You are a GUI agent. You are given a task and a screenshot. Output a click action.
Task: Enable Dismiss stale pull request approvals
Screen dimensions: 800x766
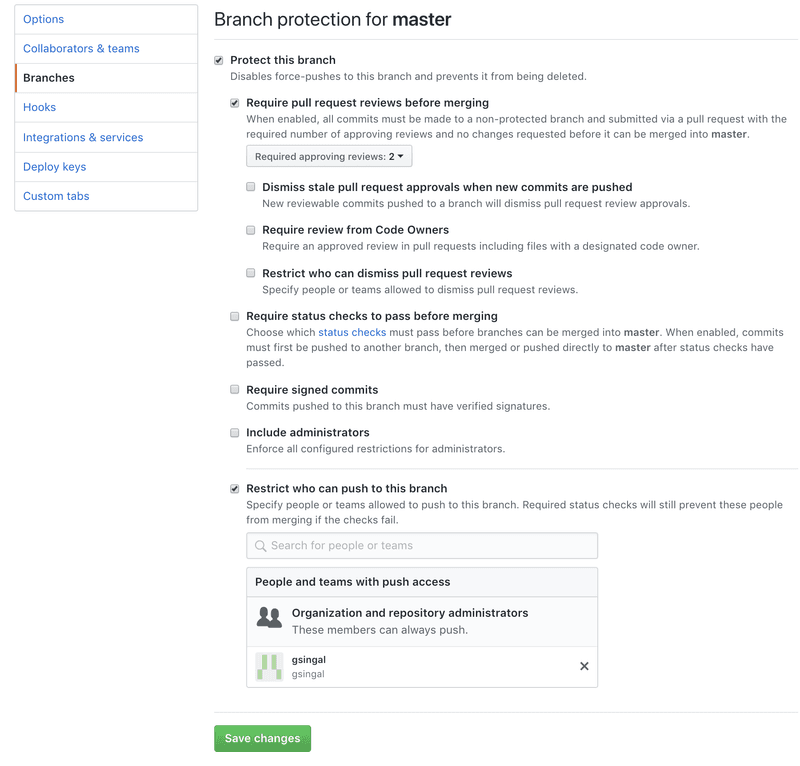coord(251,187)
